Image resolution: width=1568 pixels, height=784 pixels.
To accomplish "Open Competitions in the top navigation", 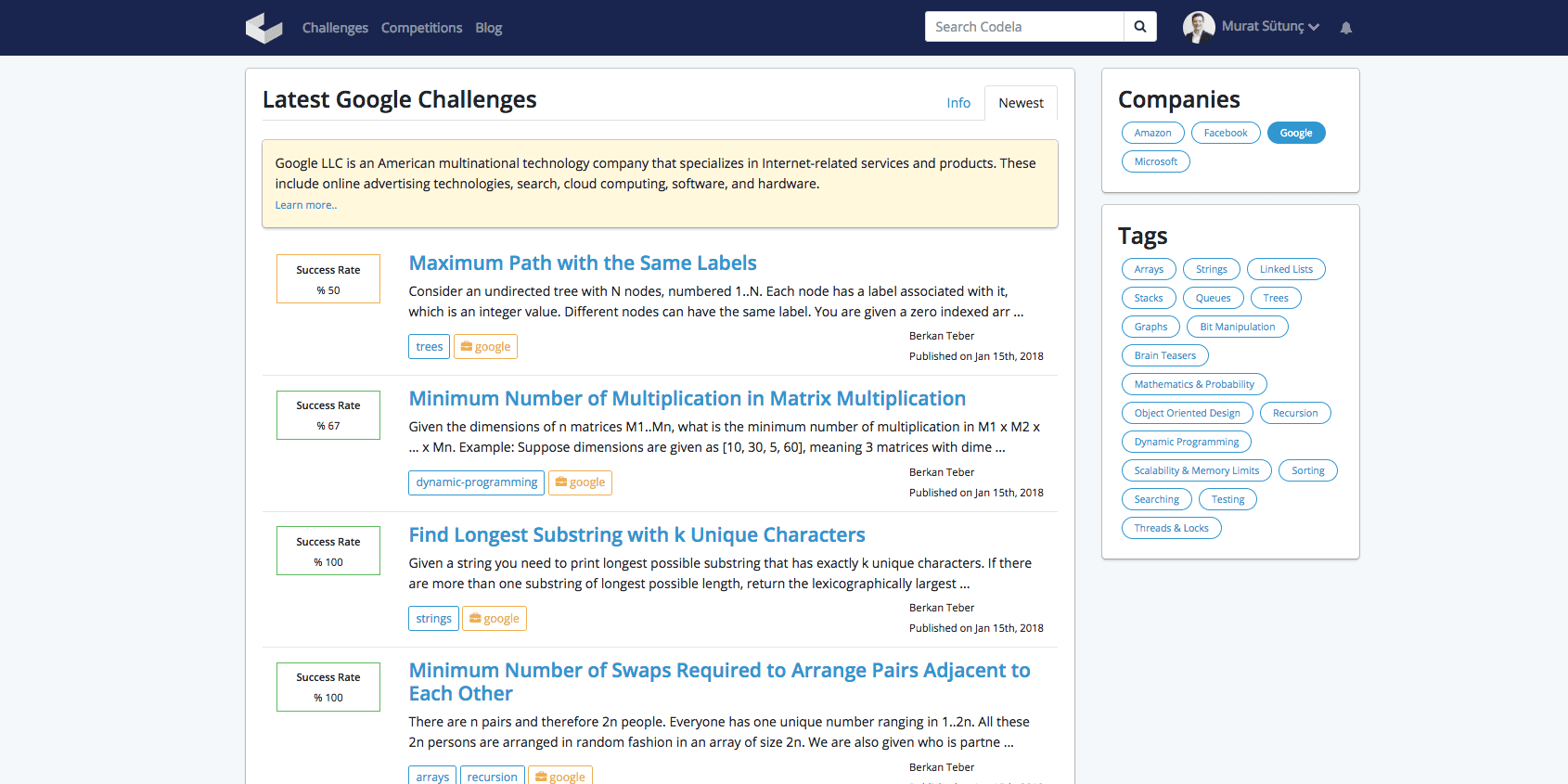I will 421,28.
